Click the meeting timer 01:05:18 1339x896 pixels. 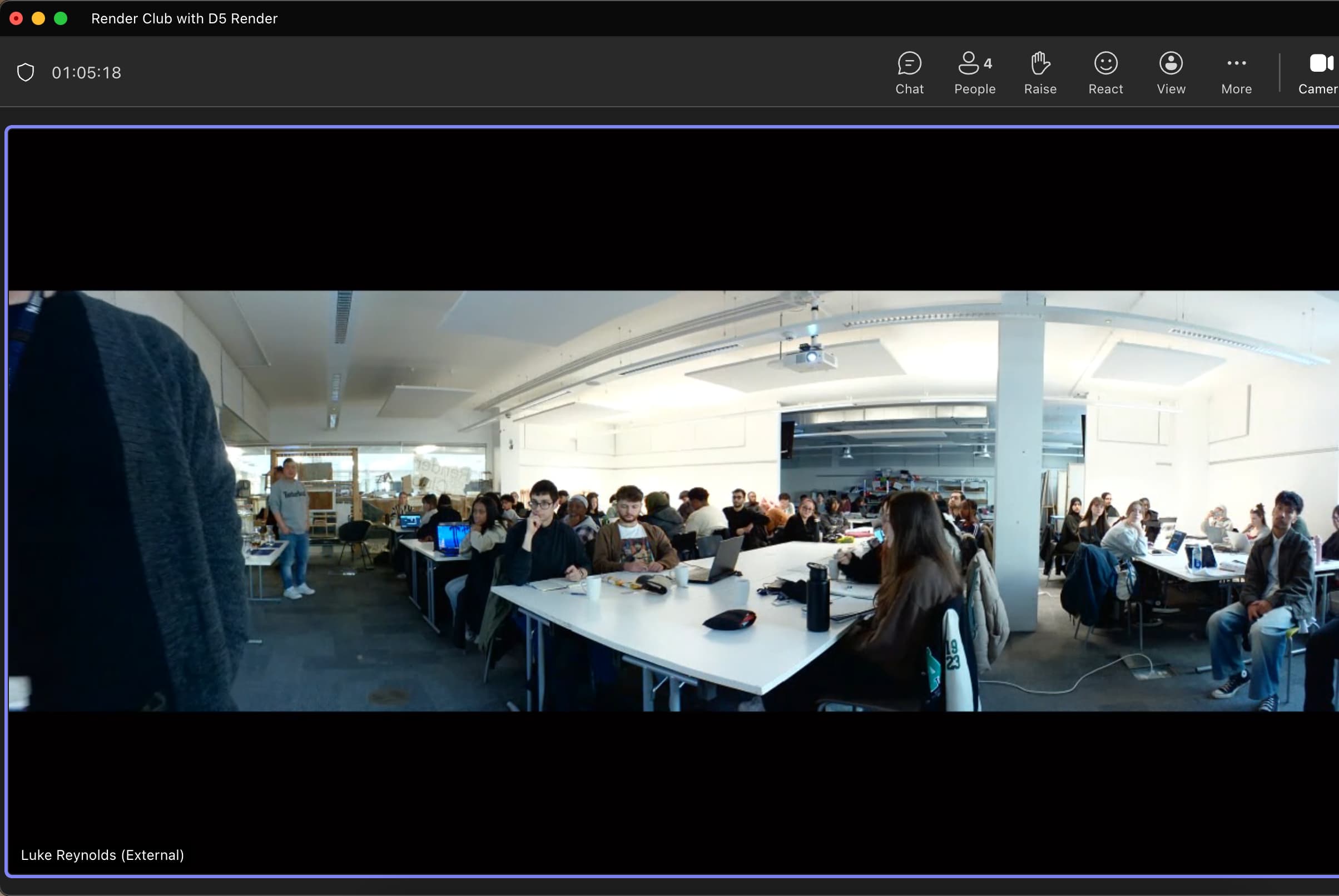(x=86, y=73)
